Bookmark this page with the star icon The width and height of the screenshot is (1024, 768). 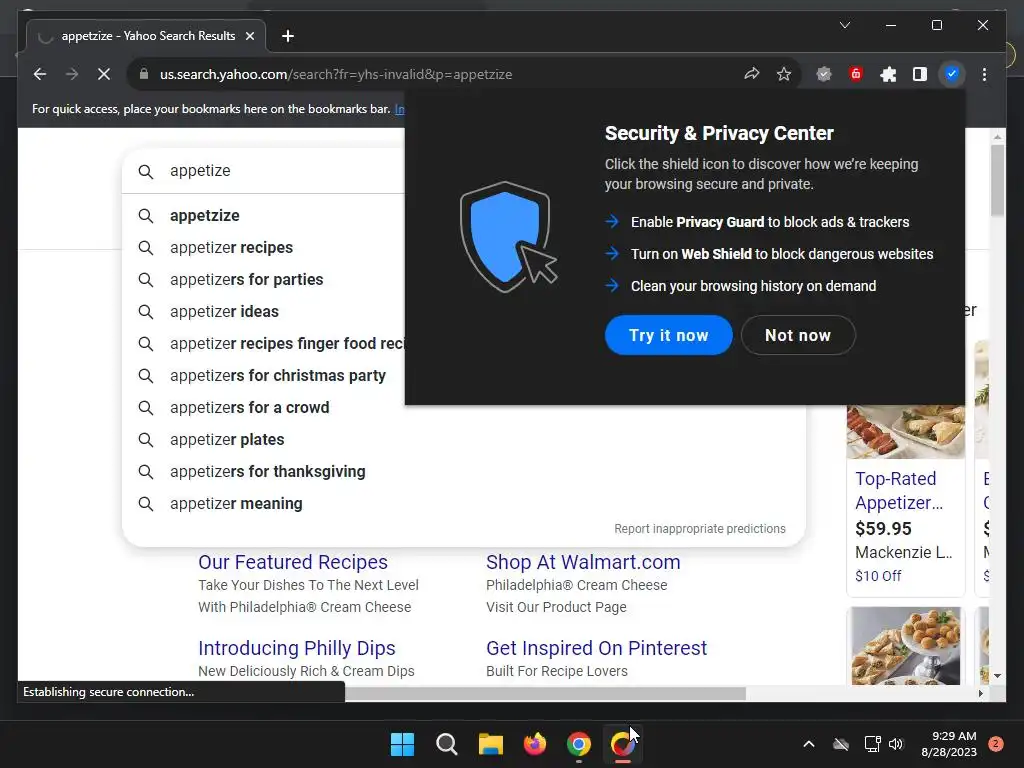(784, 74)
